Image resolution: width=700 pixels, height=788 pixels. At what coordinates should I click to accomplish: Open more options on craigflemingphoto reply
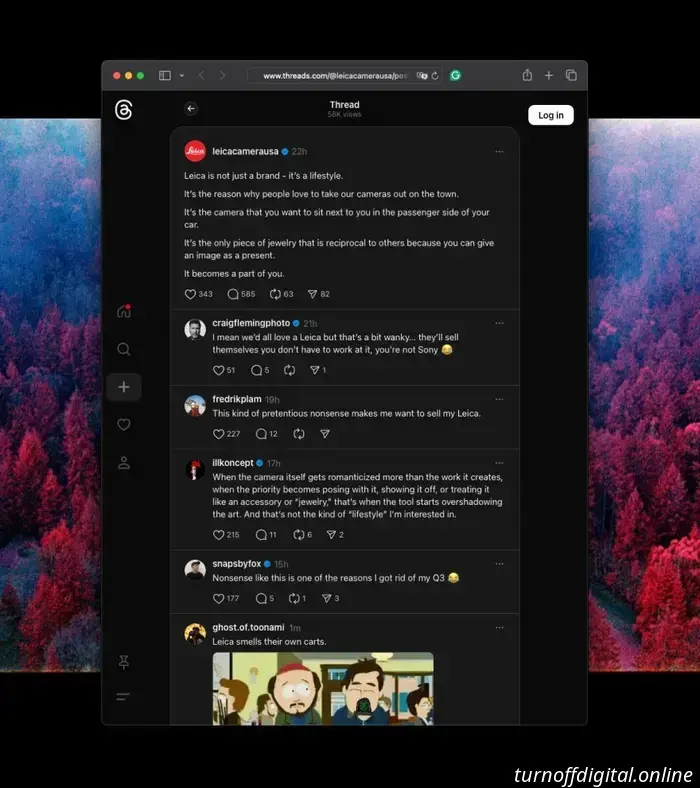pyautogui.click(x=499, y=323)
